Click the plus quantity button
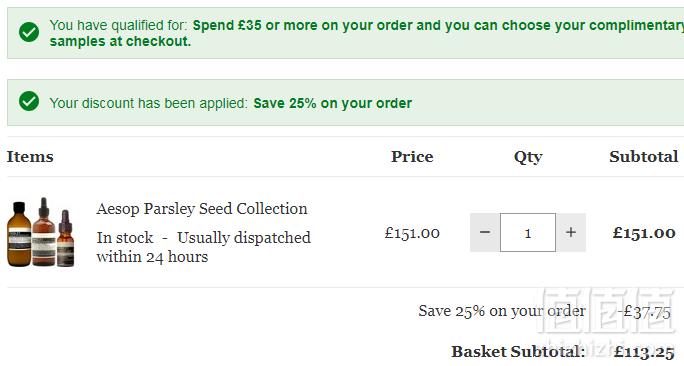 tap(571, 233)
